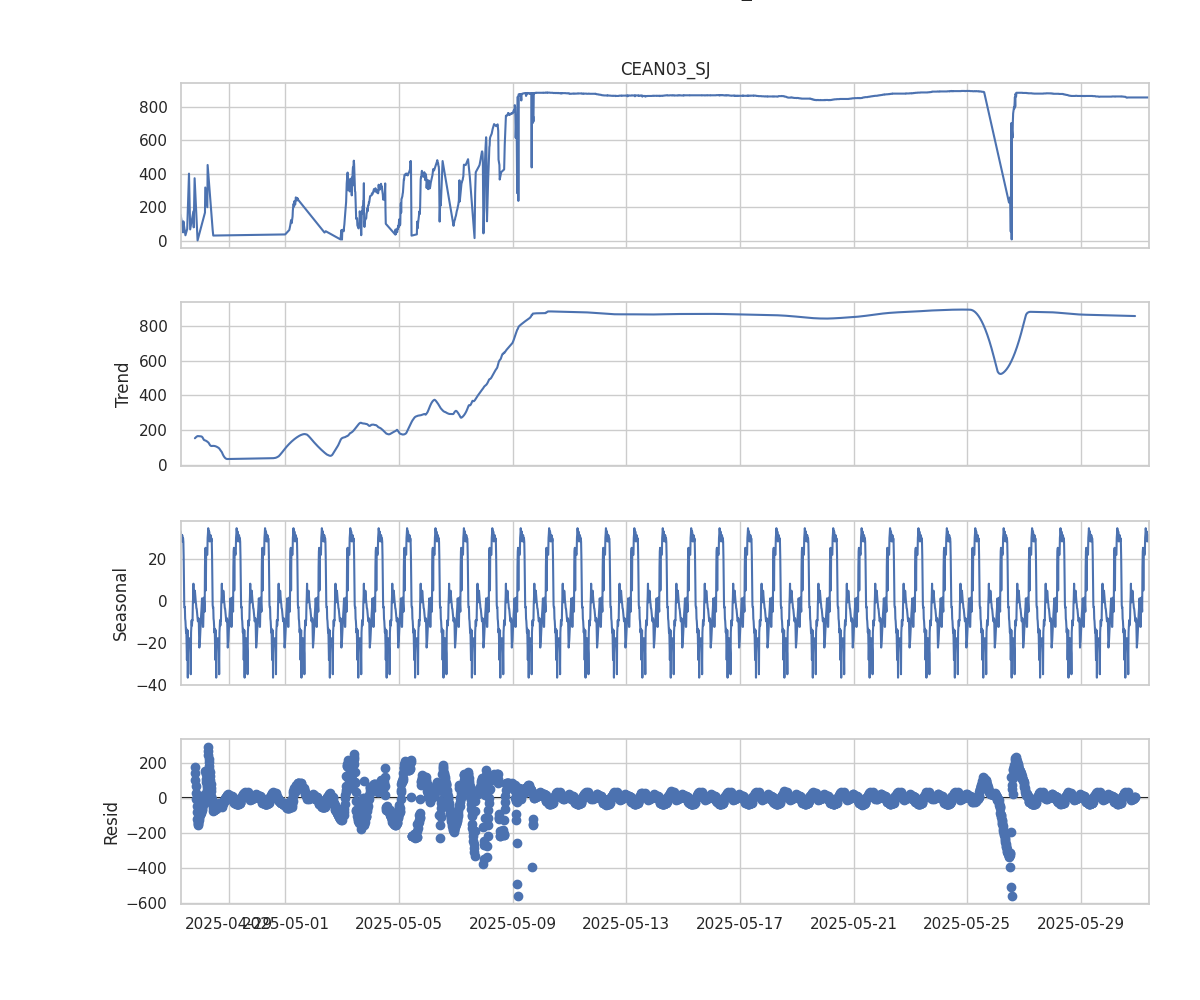This screenshot has width=1200, height=1000.
Task: Select the 2025-05-13 x-axis date label
Action: pyautogui.click(x=626, y=923)
